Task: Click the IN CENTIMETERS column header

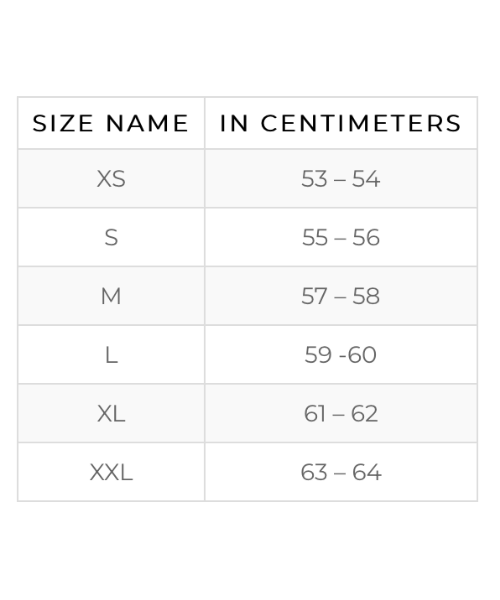Action: click(341, 123)
